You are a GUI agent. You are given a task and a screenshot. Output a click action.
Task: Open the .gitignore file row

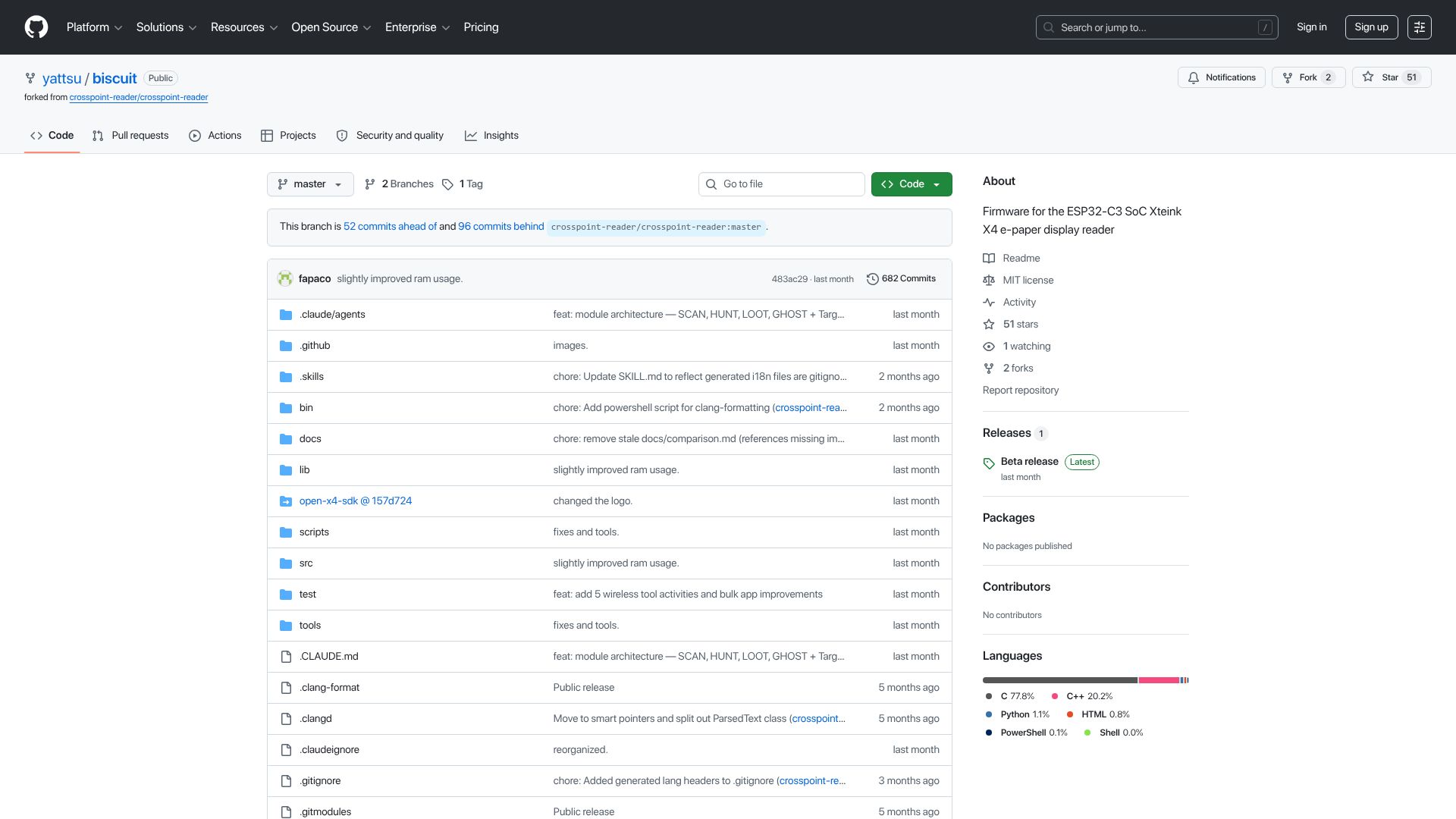610,781
